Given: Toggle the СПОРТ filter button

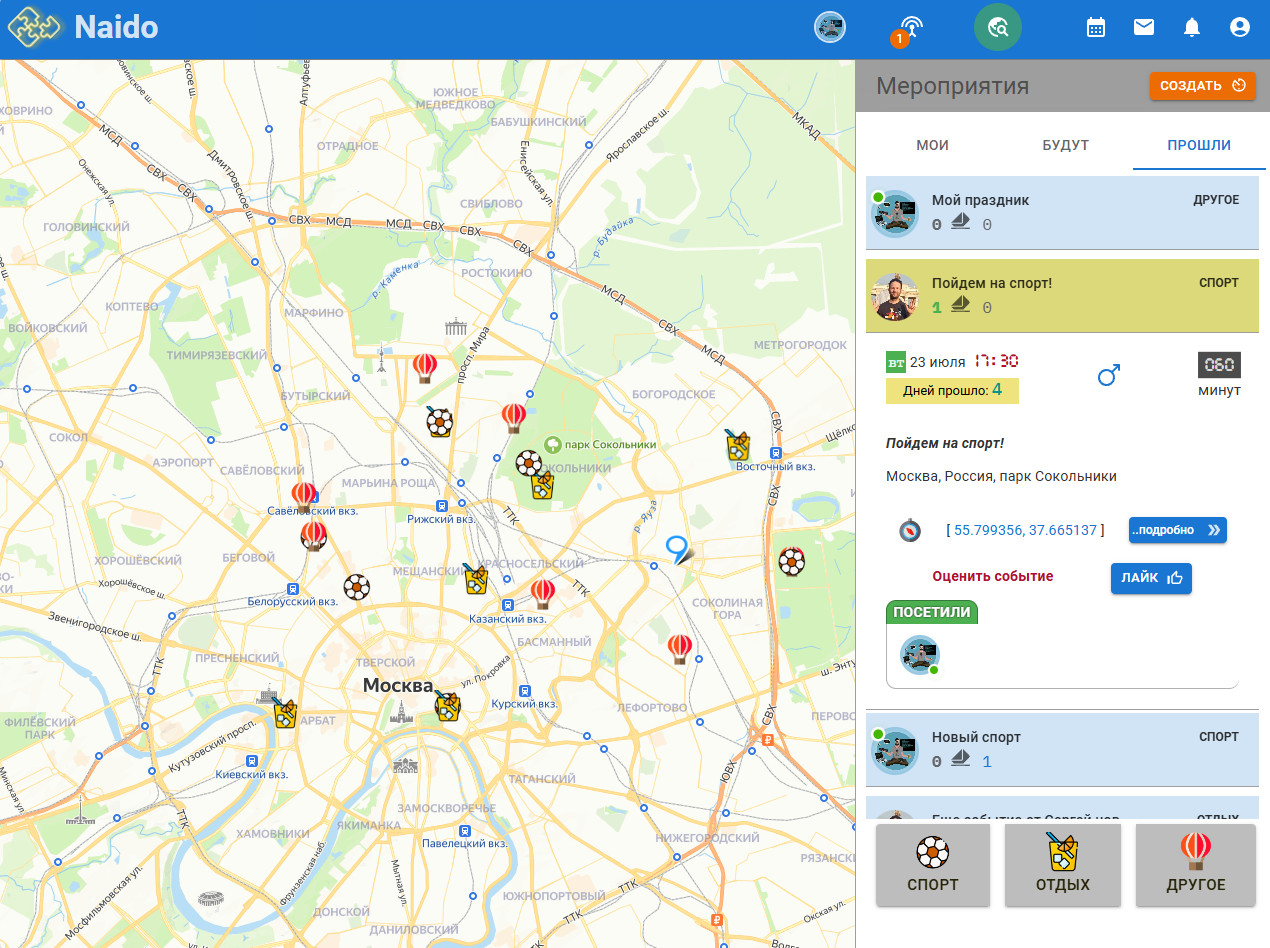Looking at the screenshot, I should pos(933,866).
